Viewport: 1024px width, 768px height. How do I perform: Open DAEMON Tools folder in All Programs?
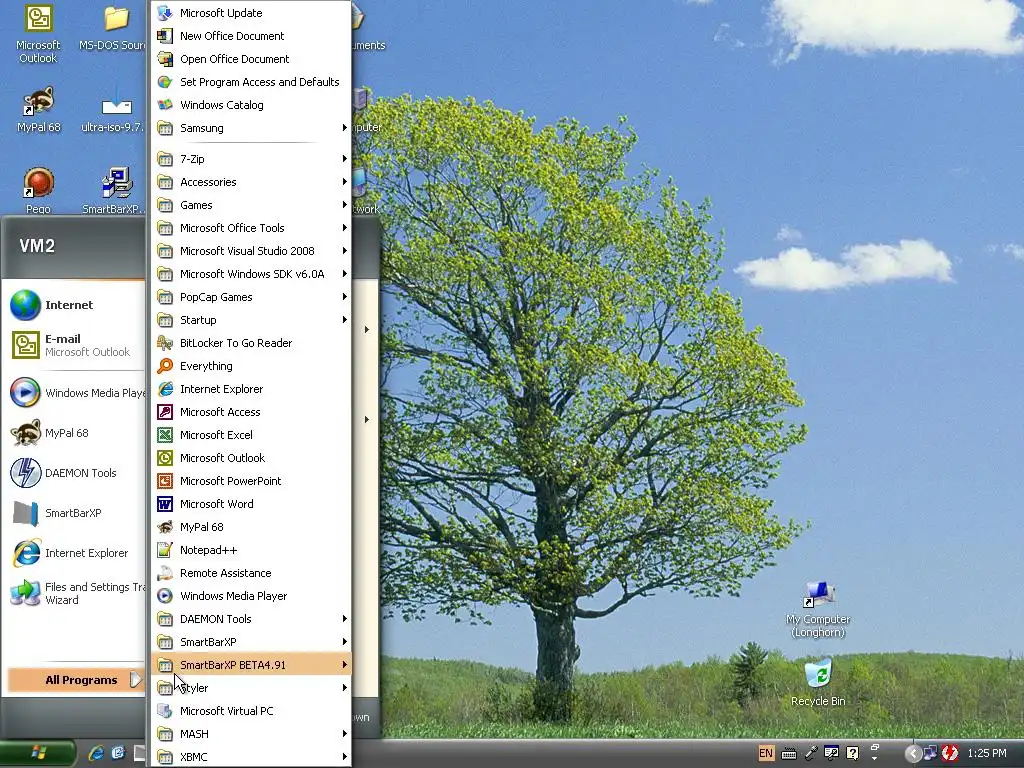pyautogui.click(x=251, y=619)
